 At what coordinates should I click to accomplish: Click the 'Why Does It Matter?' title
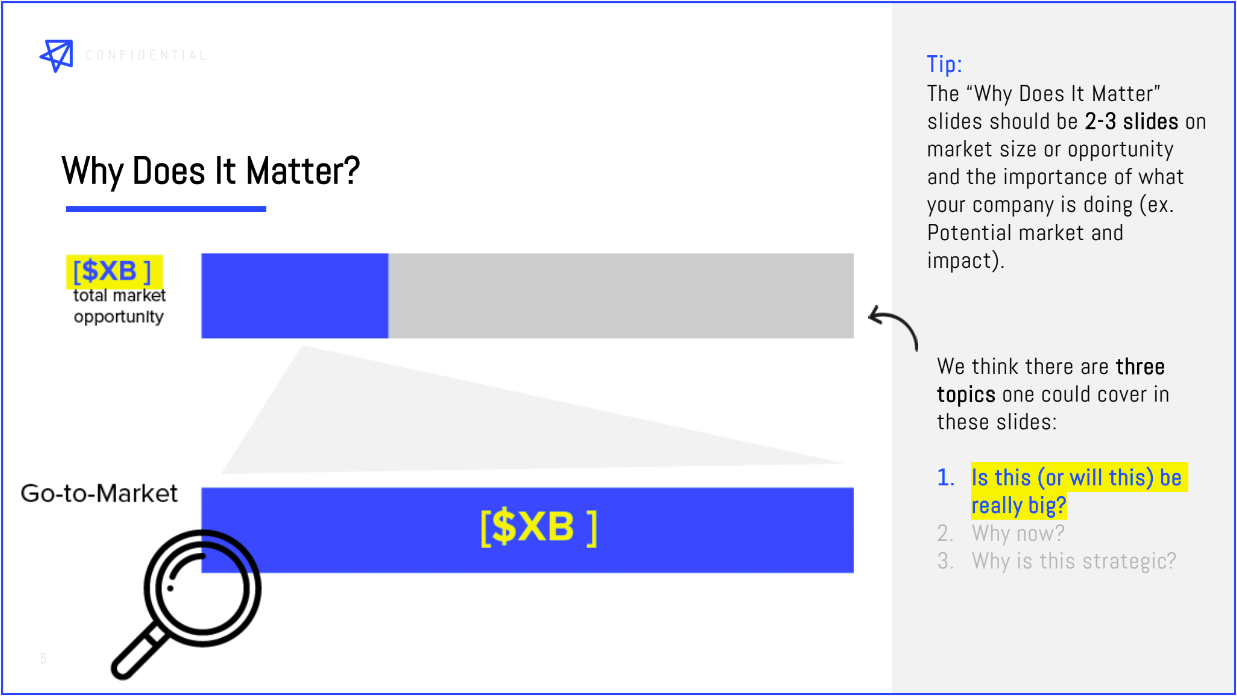coord(210,171)
